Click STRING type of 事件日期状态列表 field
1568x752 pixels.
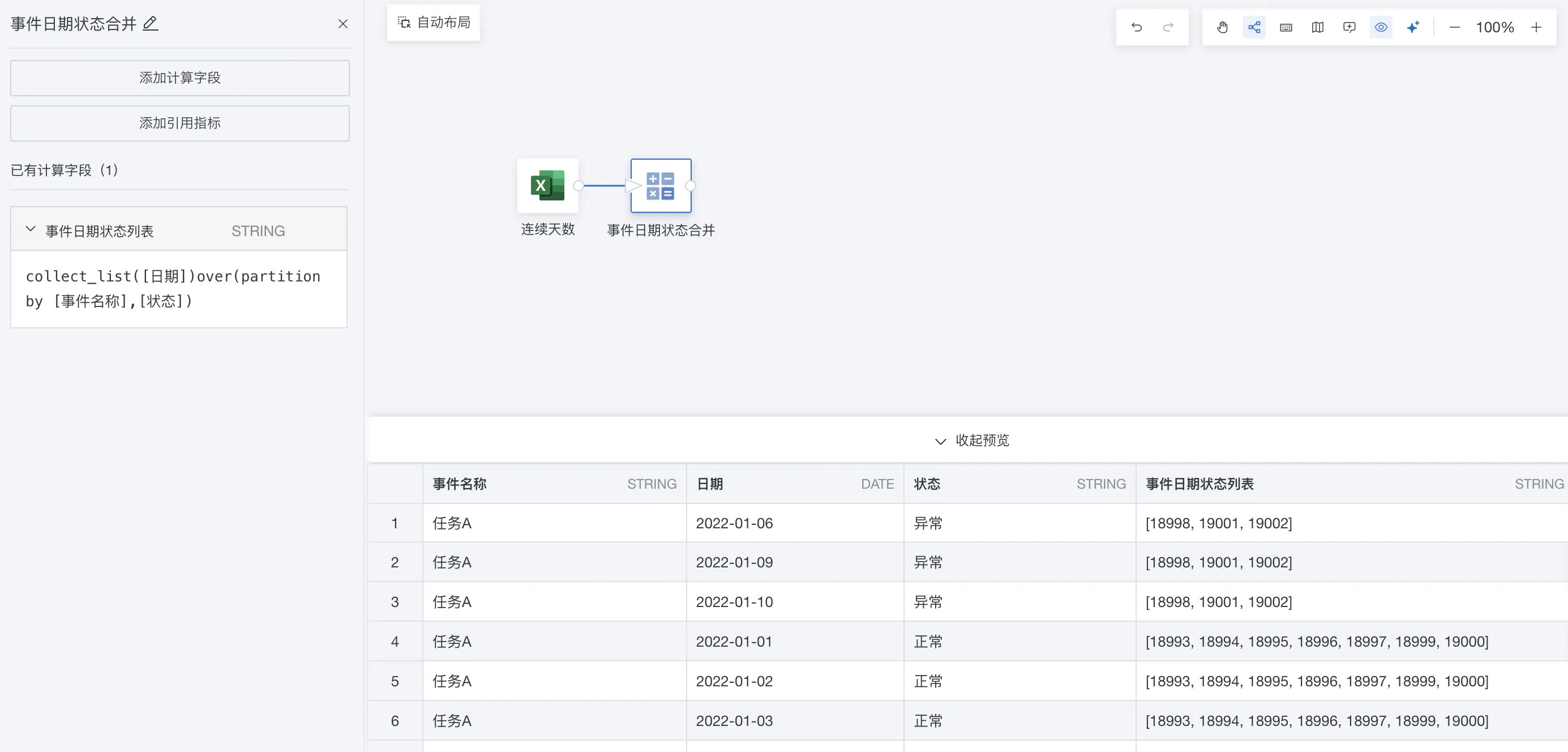click(x=258, y=231)
